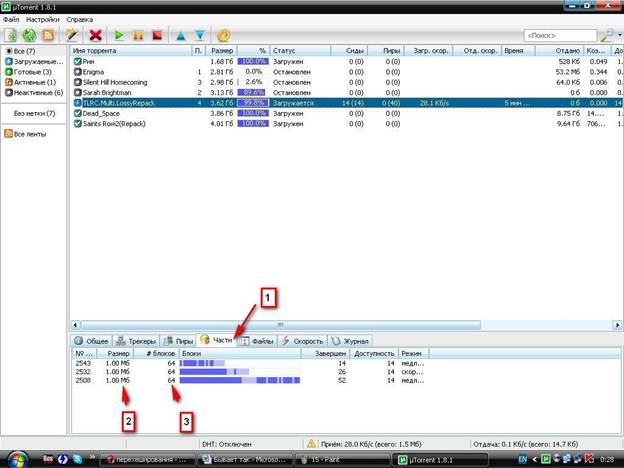Sort by Размер column header in torrent list
This screenshot has width=624, height=468.
tap(222, 51)
